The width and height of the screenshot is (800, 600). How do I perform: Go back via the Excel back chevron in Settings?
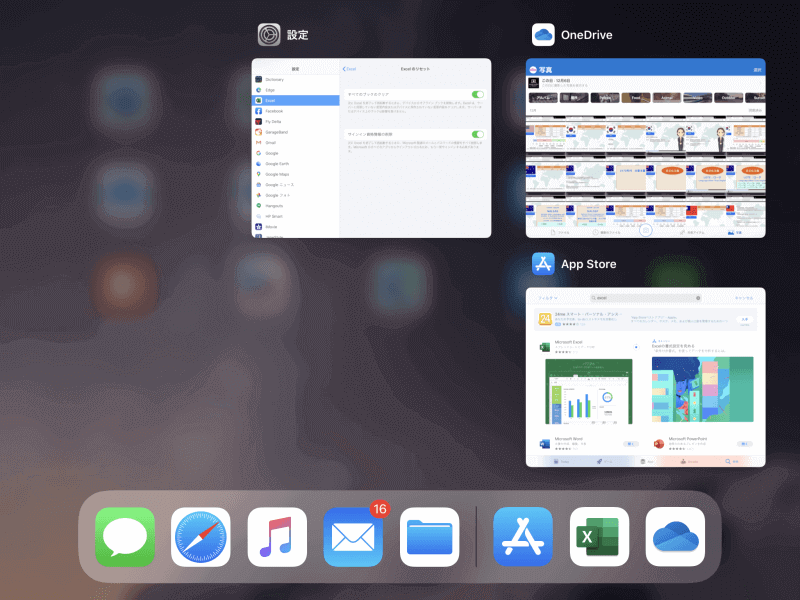click(349, 69)
